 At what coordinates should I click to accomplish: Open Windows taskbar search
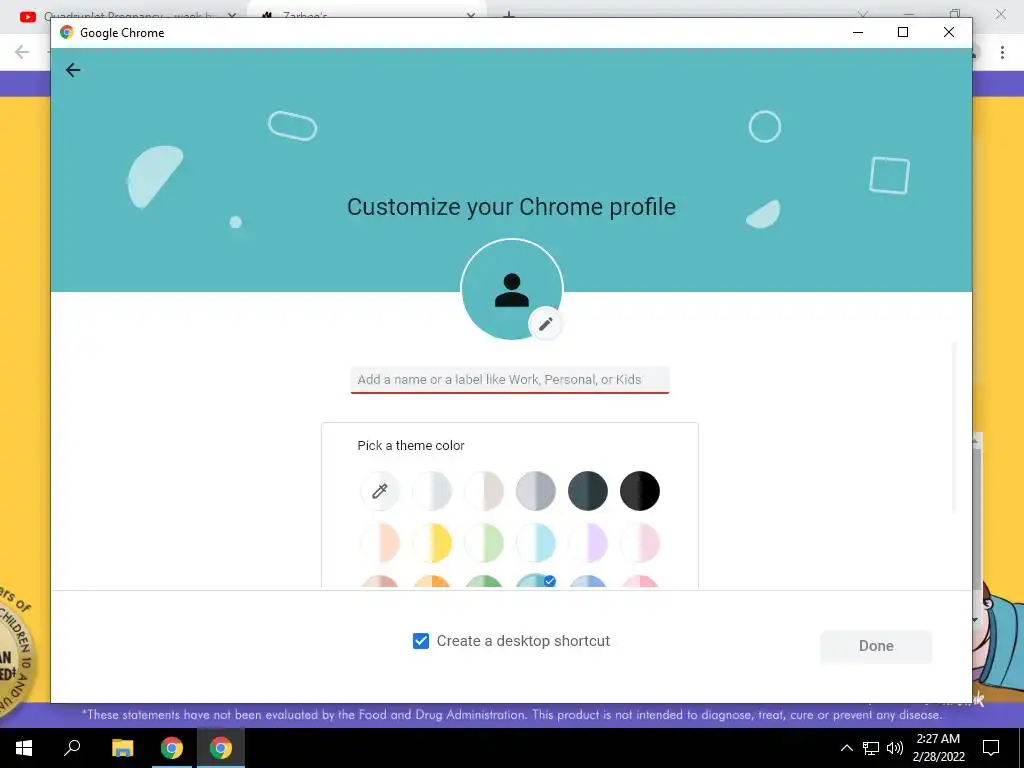tap(72, 748)
